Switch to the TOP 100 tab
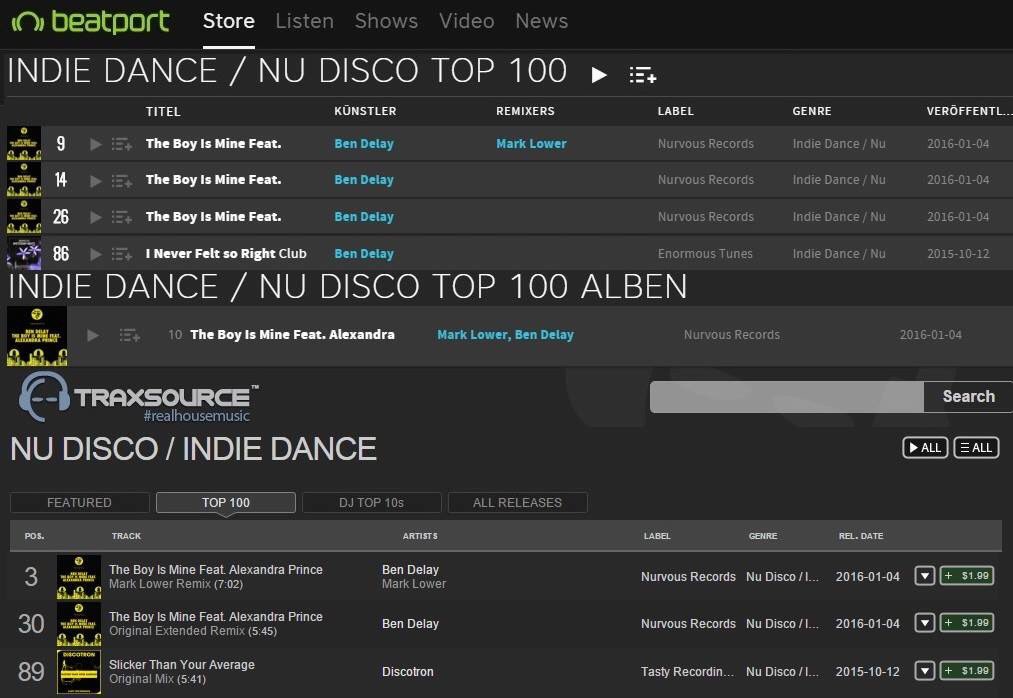The height and width of the screenshot is (698, 1013). coord(225,502)
